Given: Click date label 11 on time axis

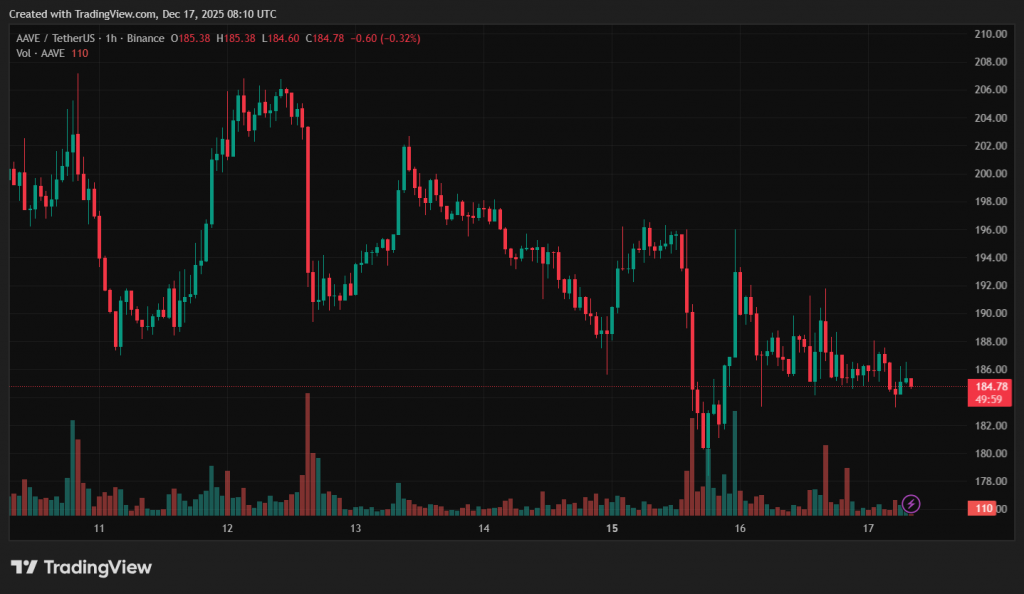Looking at the screenshot, I should 99,528.
